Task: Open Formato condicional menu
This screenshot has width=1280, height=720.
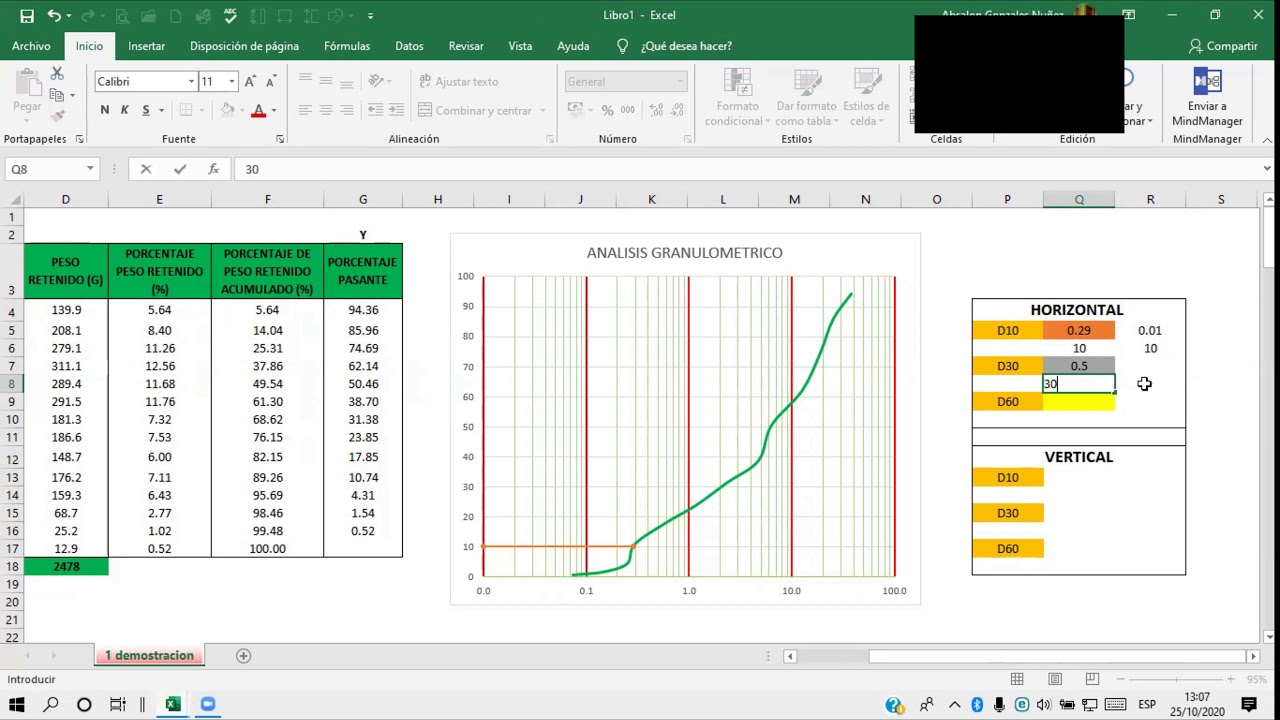Action: pyautogui.click(x=737, y=98)
